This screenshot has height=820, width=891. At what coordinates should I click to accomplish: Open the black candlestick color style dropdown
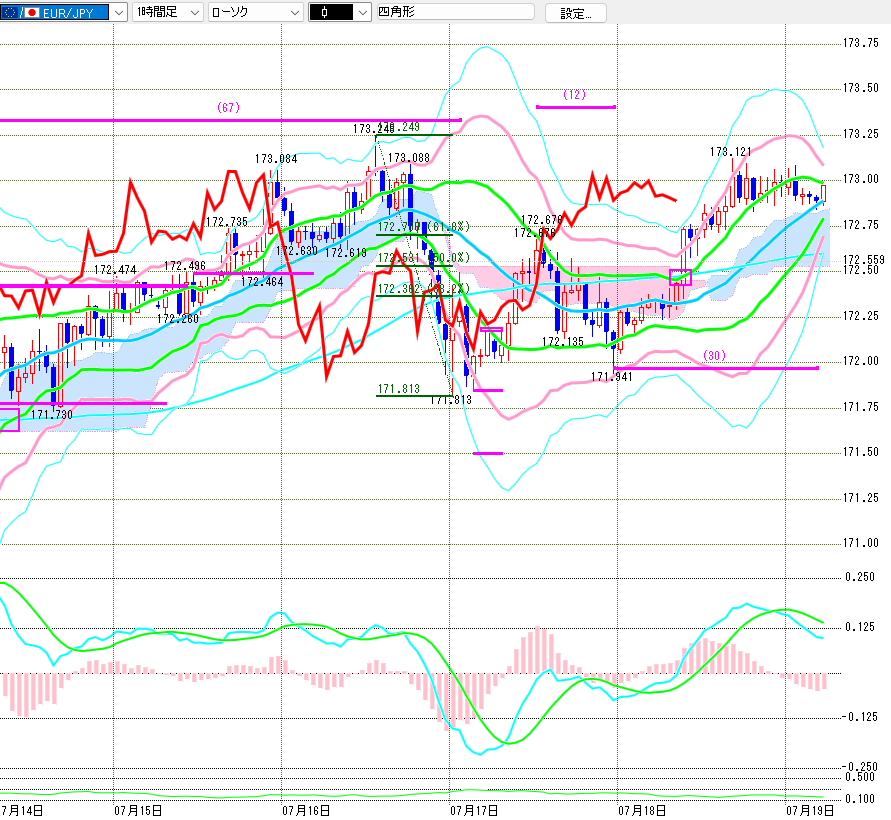coord(363,12)
